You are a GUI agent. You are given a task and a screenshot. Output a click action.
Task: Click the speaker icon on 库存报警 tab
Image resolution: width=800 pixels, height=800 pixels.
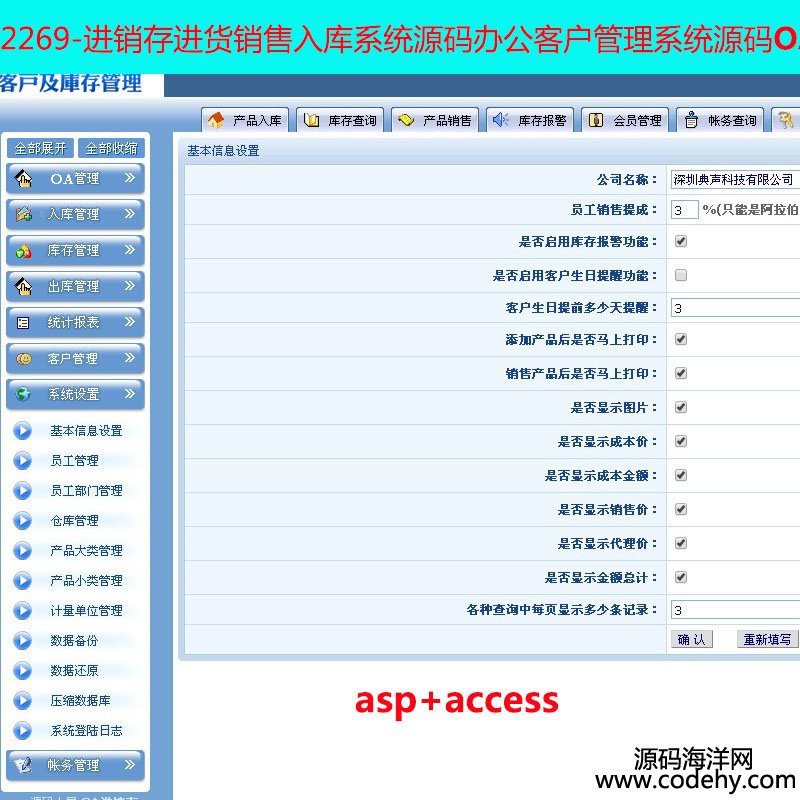coord(501,120)
